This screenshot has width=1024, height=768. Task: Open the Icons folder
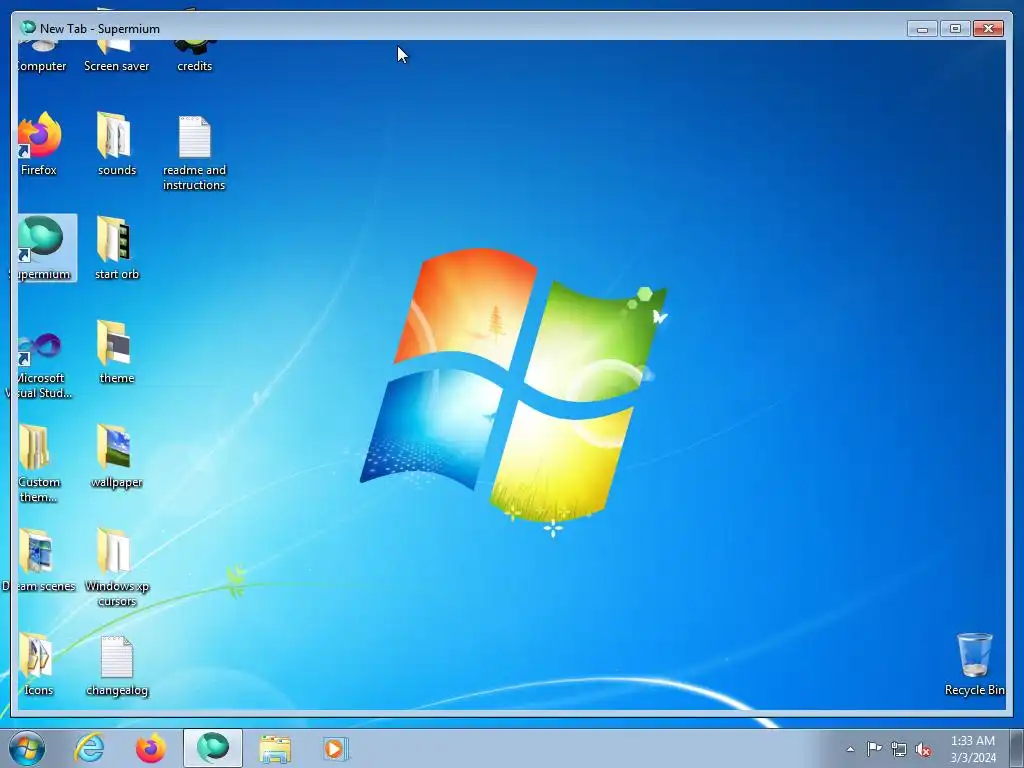pyautogui.click(x=38, y=664)
